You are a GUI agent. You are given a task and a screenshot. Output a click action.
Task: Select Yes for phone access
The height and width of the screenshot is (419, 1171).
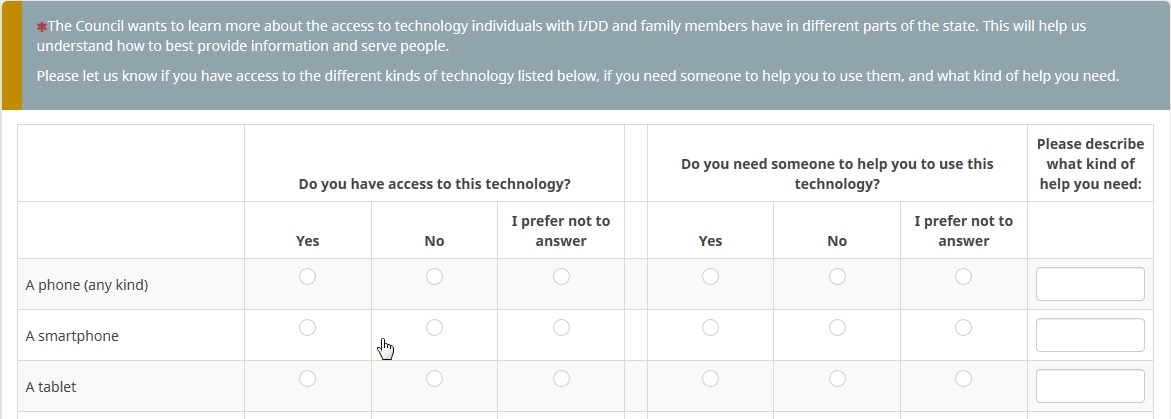pyautogui.click(x=307, y=276)
